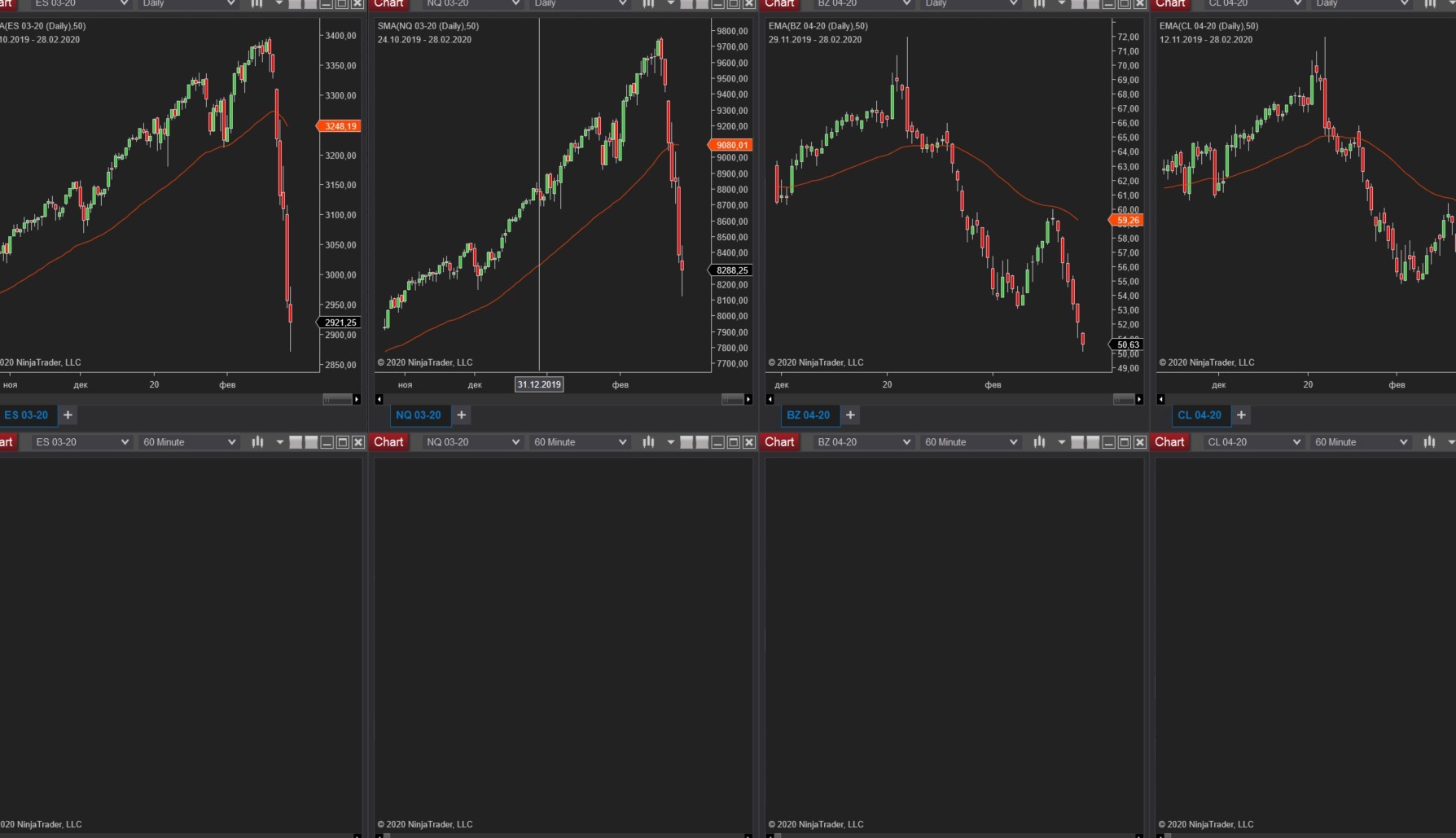1456x838 pixels.
Task: Click chart style icon in CL 60 Minute chart
Action: pos(1429,442)
